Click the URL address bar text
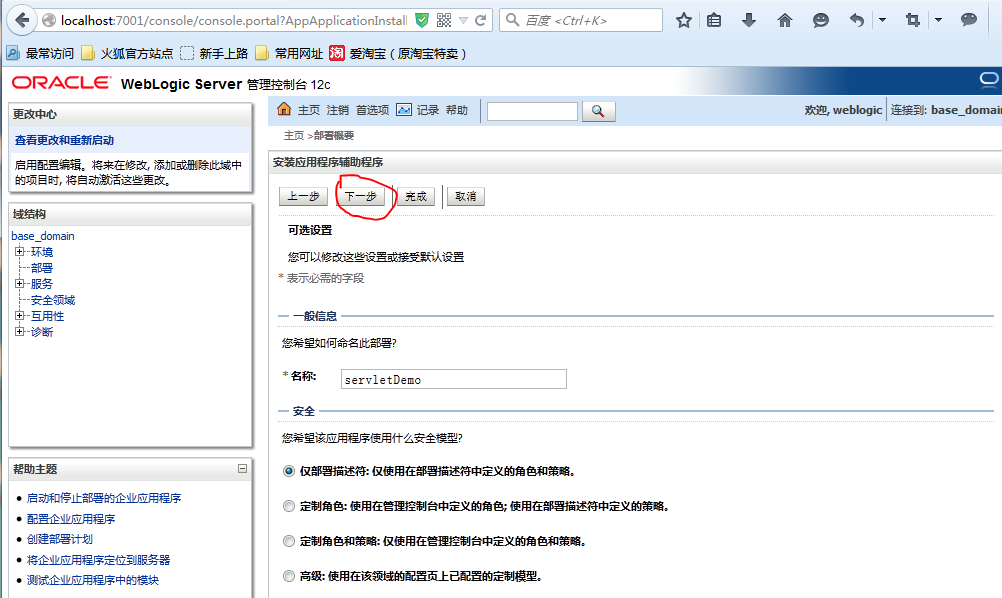The height and width of the screenshot is (598, 1002). [x=234, y=20]
